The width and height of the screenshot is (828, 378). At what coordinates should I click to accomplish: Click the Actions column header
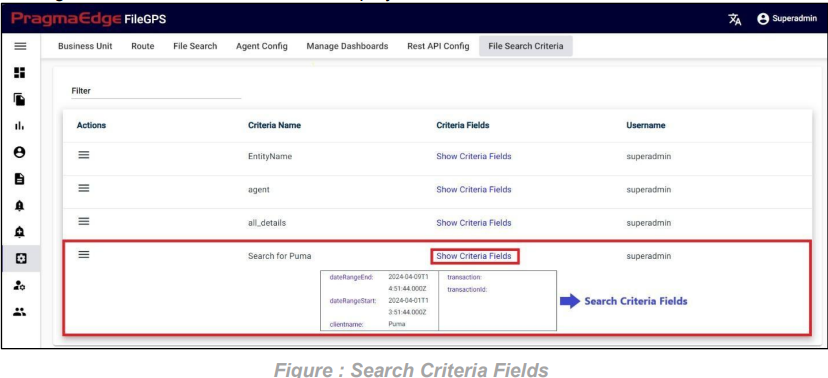(x=91, y=126)
